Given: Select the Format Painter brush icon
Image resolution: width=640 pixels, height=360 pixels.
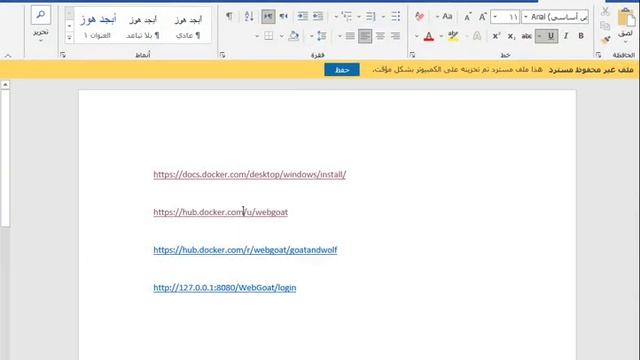Looking at the screenshot, I should coord(605,39).
